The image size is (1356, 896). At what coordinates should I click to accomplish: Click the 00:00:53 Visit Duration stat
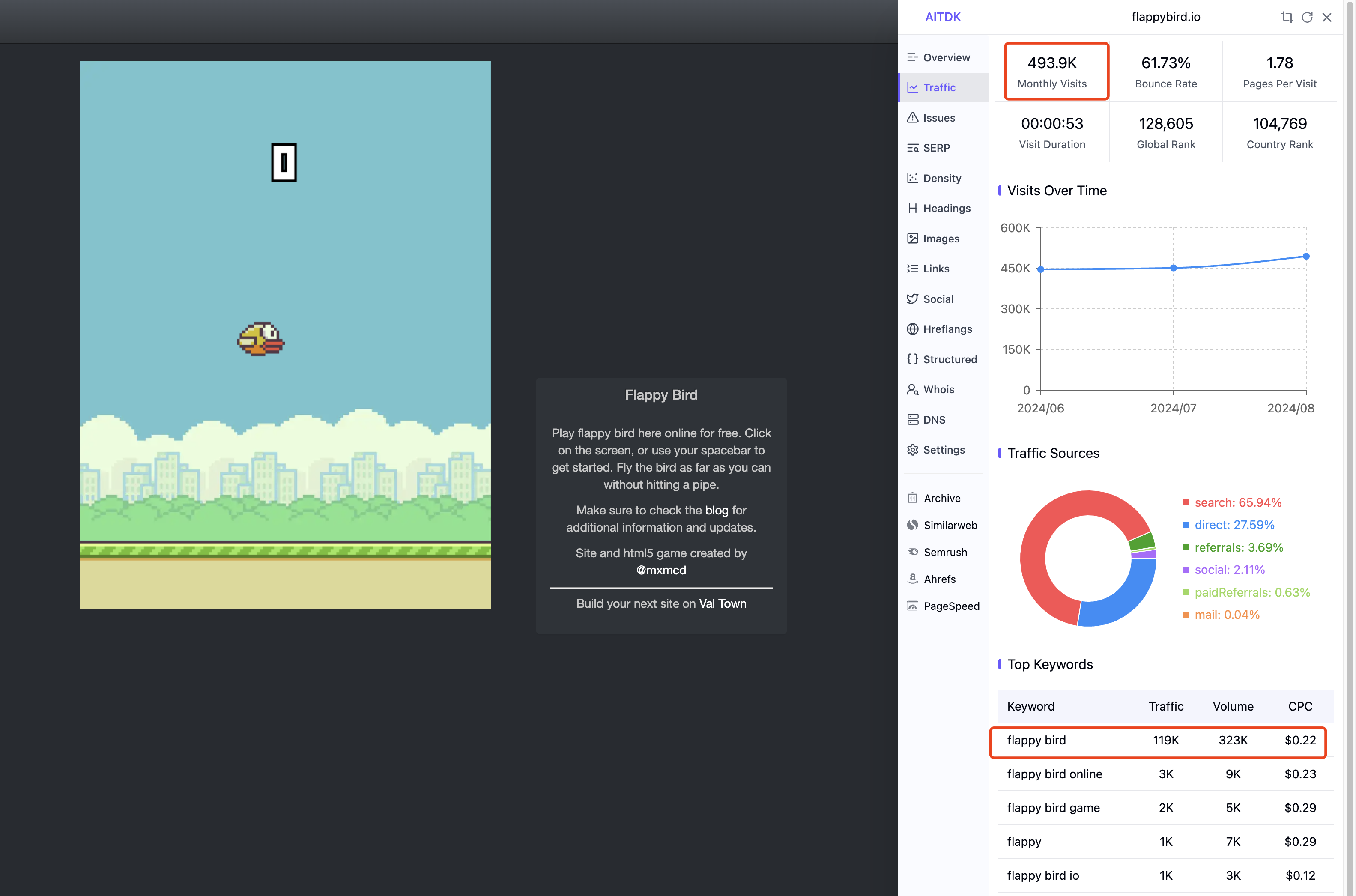pos(1052,133)
